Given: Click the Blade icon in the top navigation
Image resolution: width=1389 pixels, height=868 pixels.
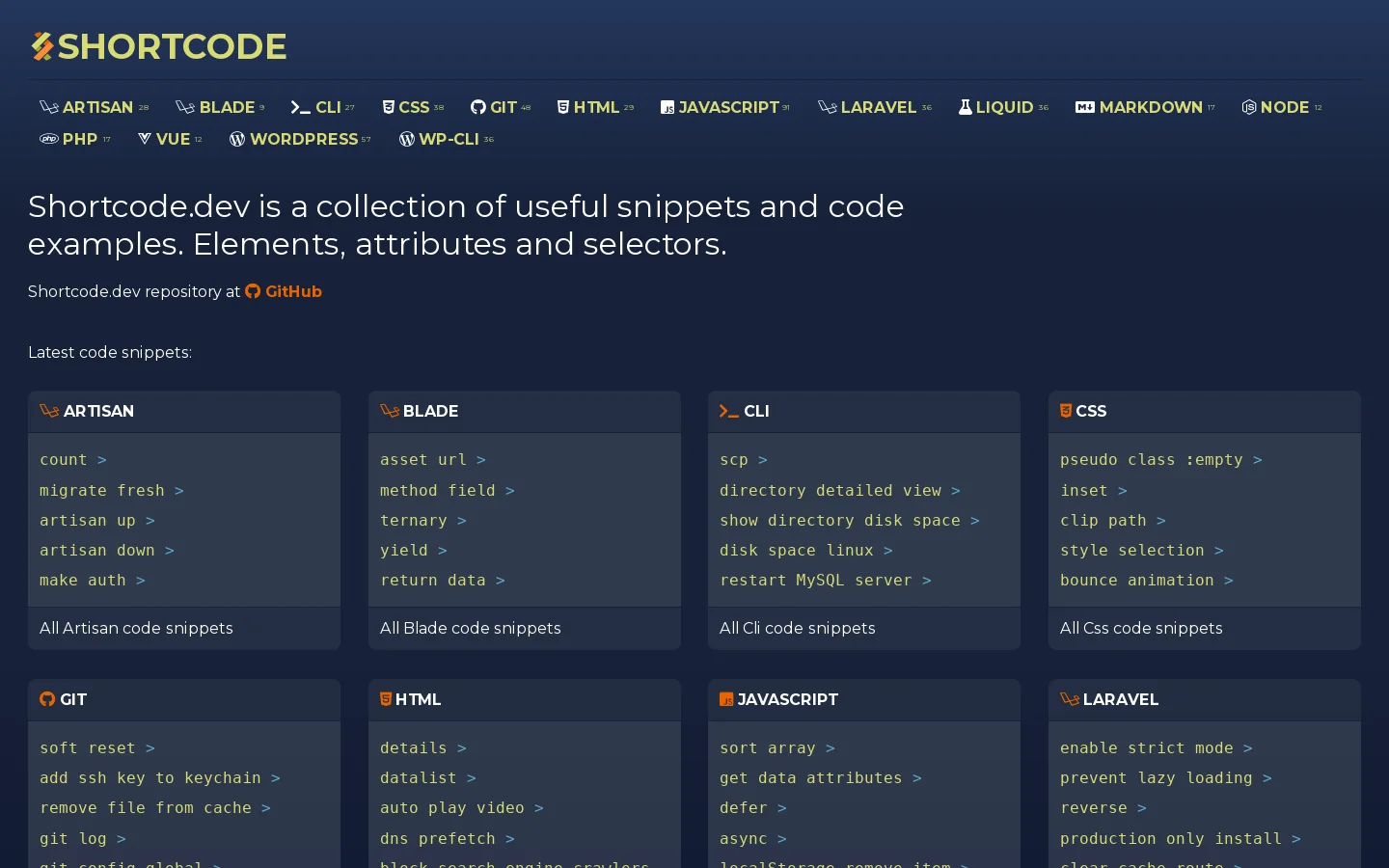Looking at the screenshot, I should click(x=185, y=107).
